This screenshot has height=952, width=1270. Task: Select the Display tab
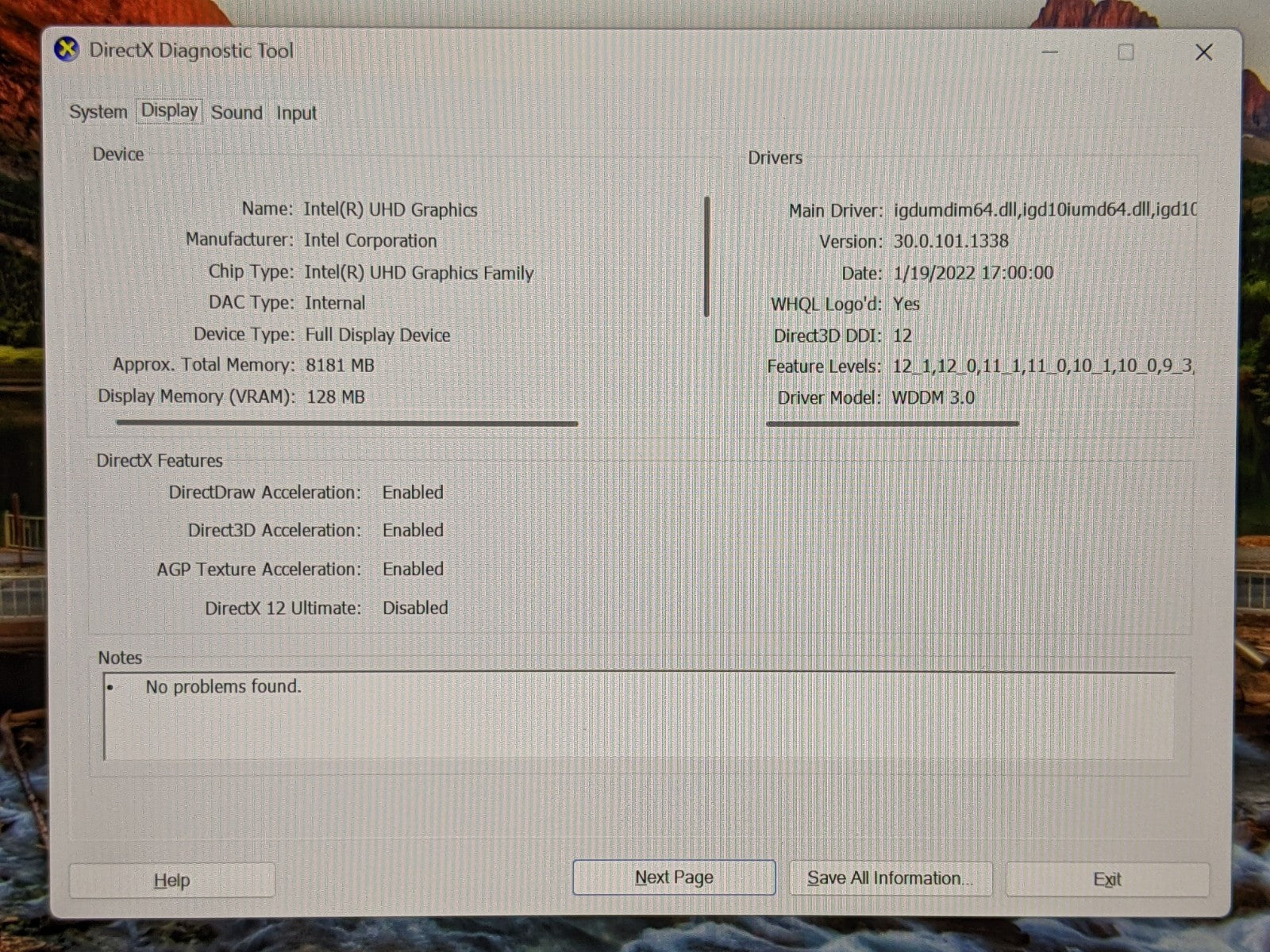[169, 111]
